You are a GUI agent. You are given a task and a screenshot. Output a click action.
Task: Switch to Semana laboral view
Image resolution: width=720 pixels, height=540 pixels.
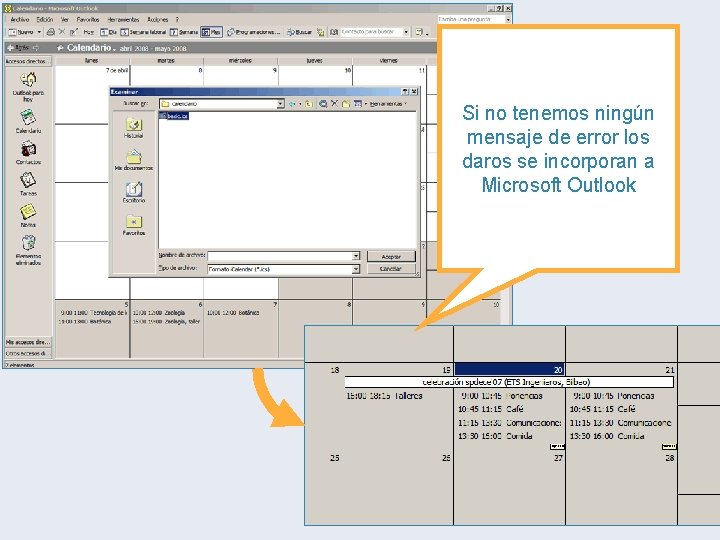(143, 32)
